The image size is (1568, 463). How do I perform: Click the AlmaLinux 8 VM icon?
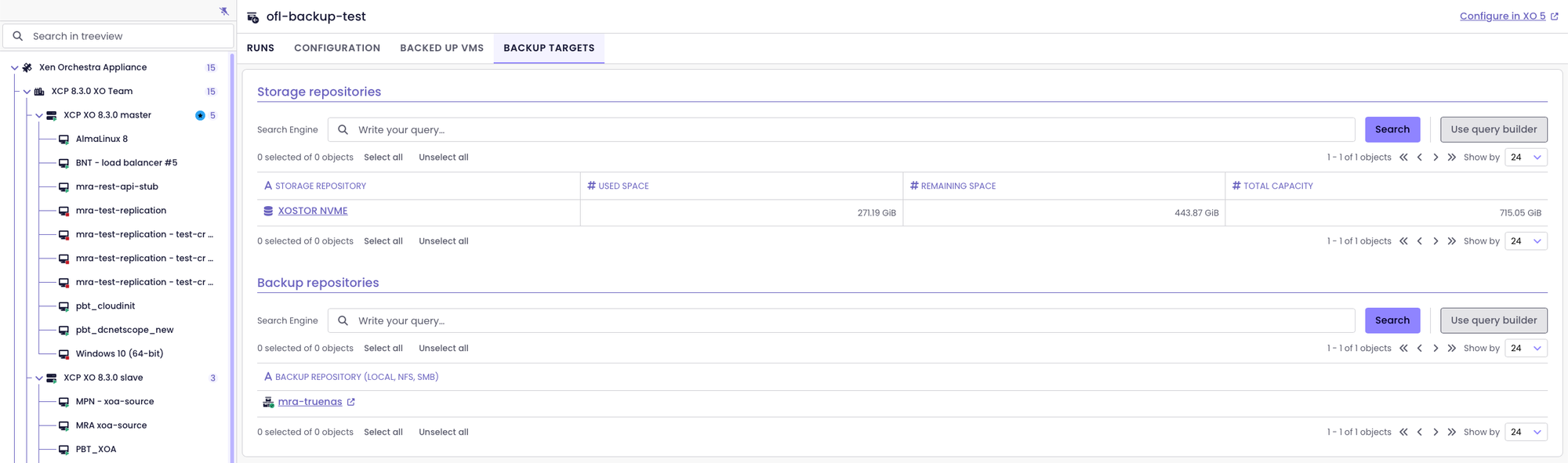point(64,139)
